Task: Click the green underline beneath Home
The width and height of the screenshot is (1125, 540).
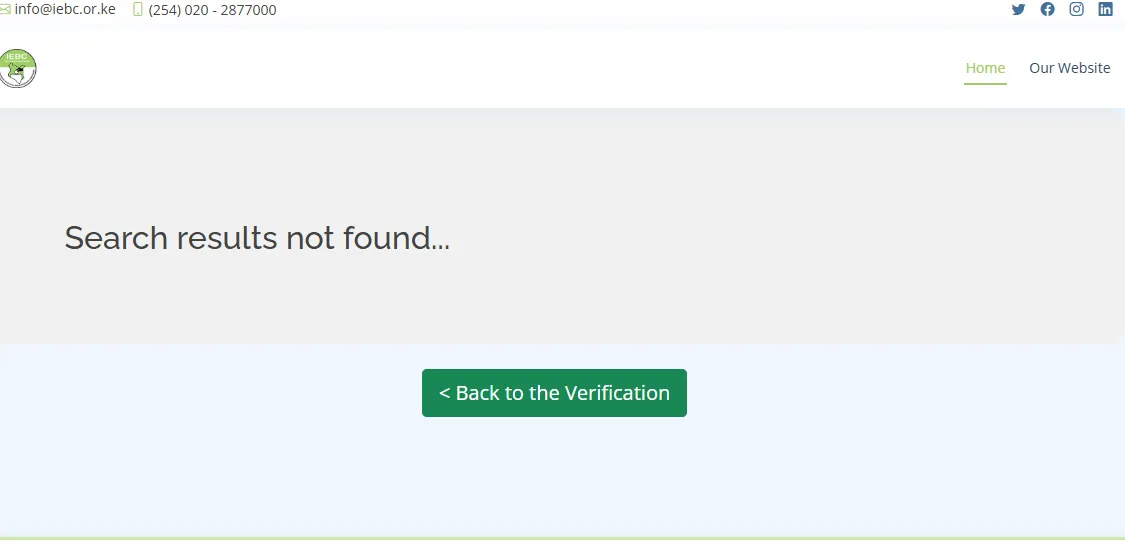Action: [x=985, y=84]
